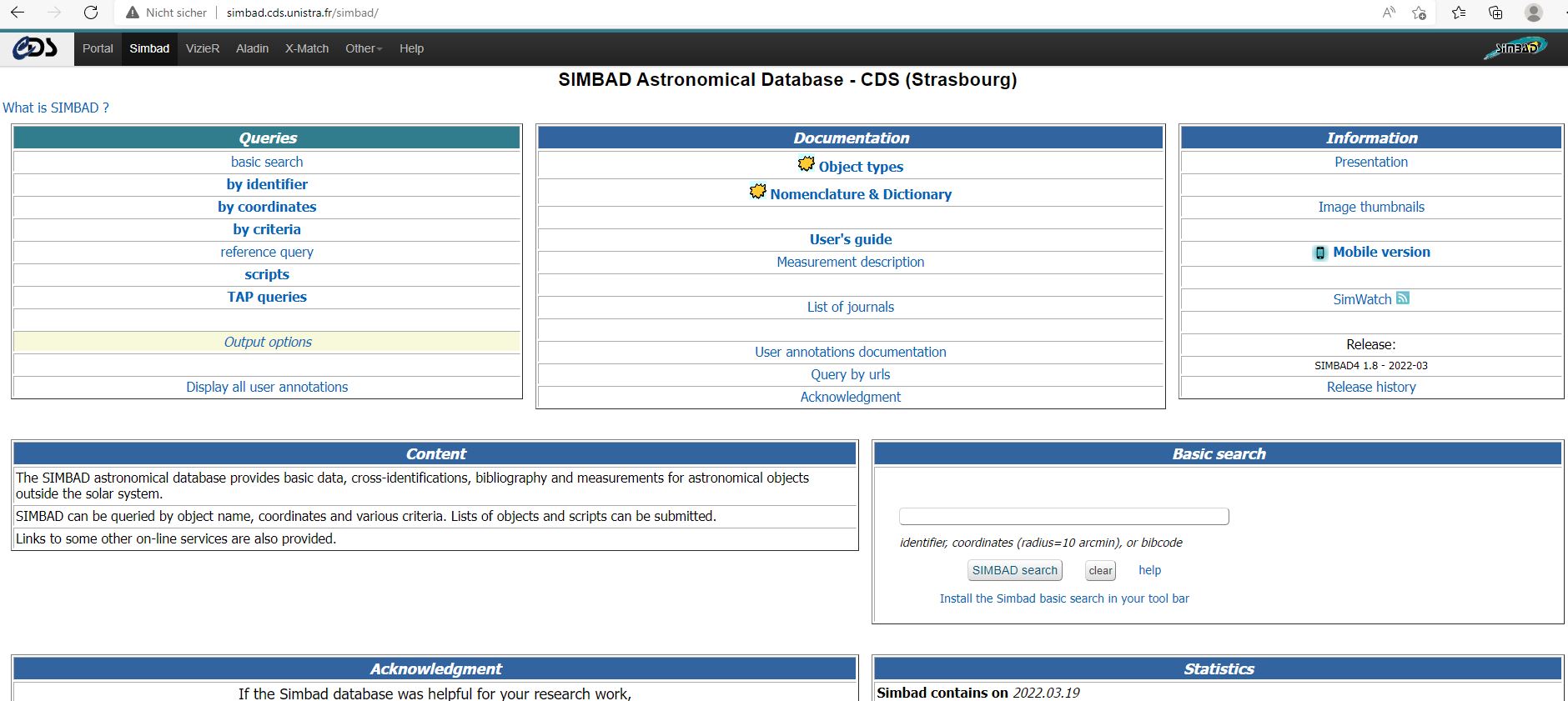The width and height of the screenshot is (1568, 701).
Task: Click the CDS logo in the navbar
Action: (35, 48)
